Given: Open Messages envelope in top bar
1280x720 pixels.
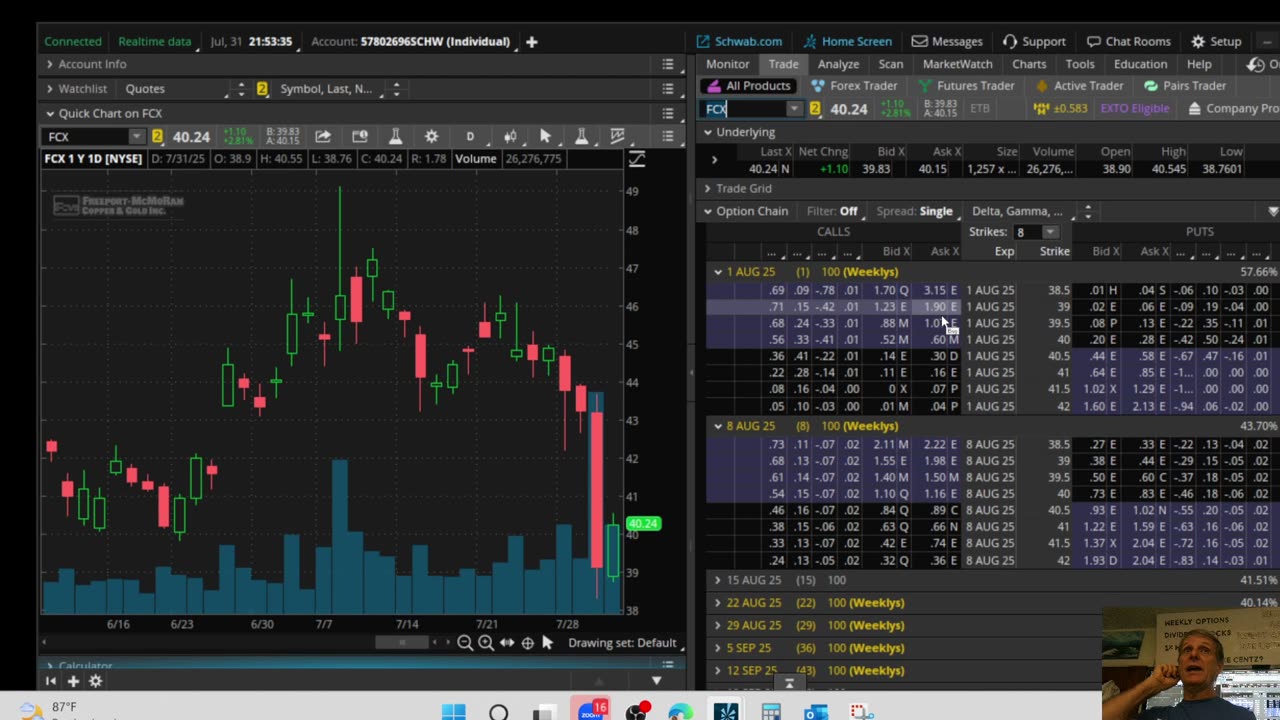Looking at the screenshot, I should point(947,42).
